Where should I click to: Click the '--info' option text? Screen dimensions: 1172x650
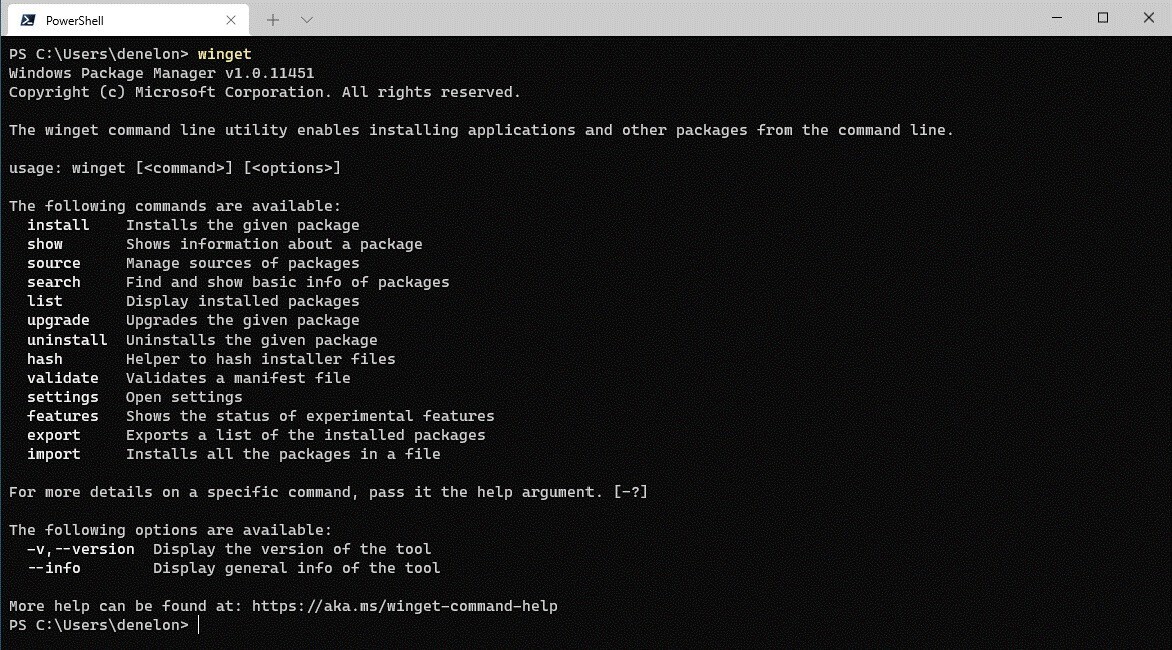54,568
